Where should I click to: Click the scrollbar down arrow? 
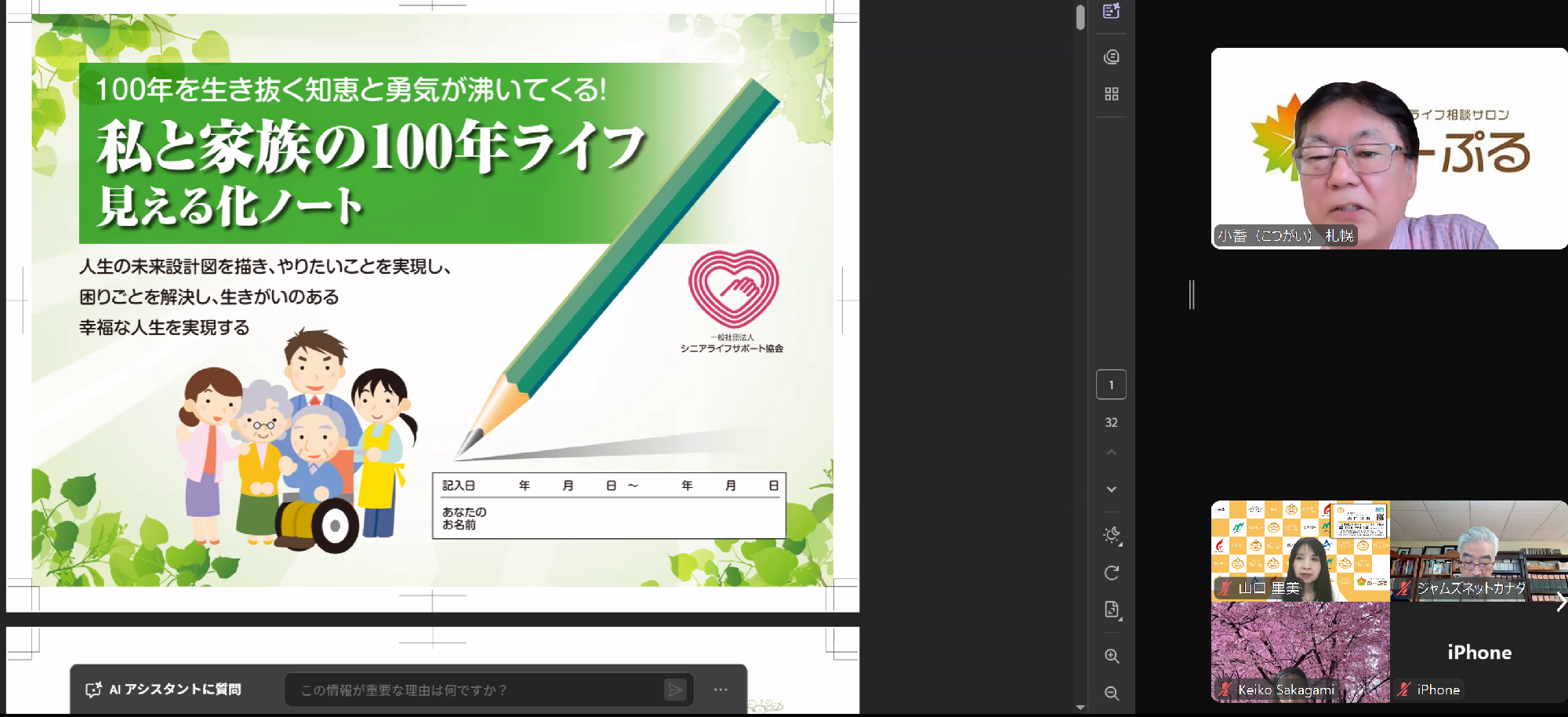pos(1080,708)
